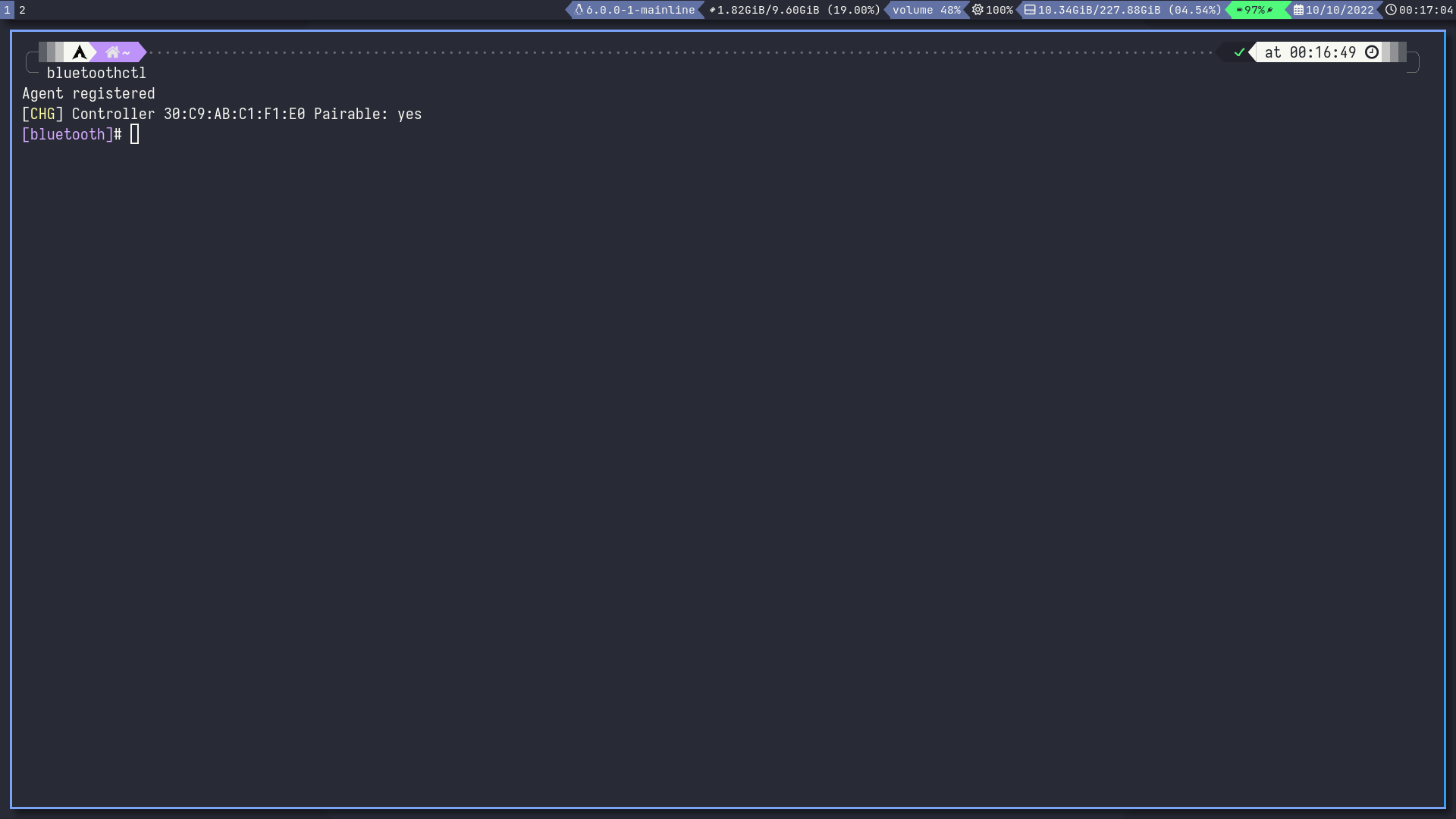Click the RAM usage memory icon
This screenshot has height=819, width=1456.
pyautogui.click(x=712, y=10)
